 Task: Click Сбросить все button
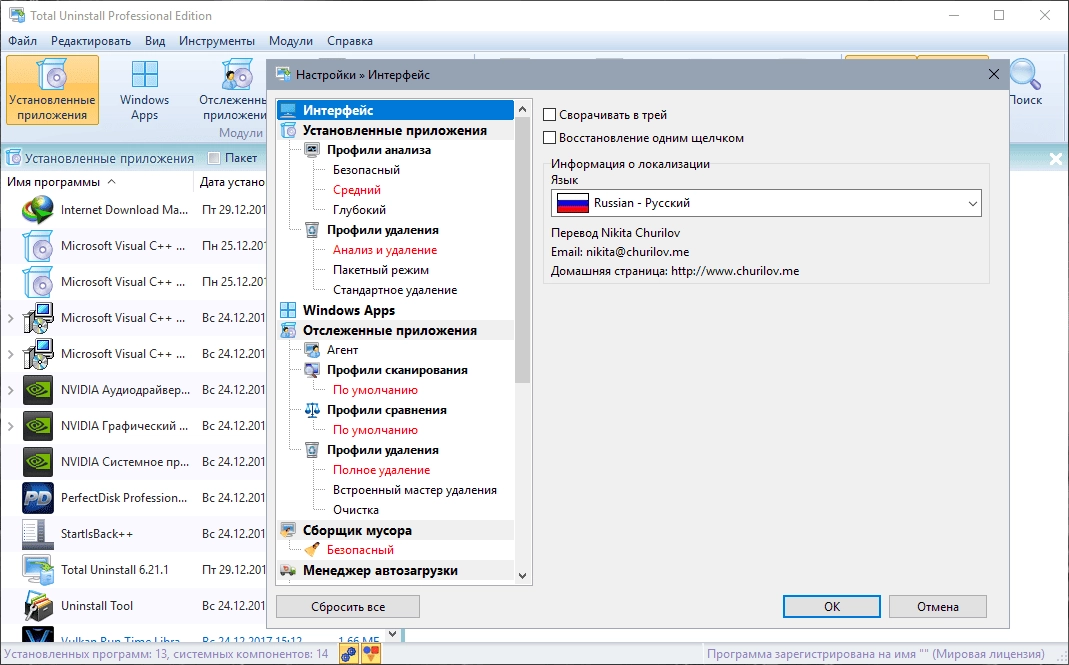348,606
